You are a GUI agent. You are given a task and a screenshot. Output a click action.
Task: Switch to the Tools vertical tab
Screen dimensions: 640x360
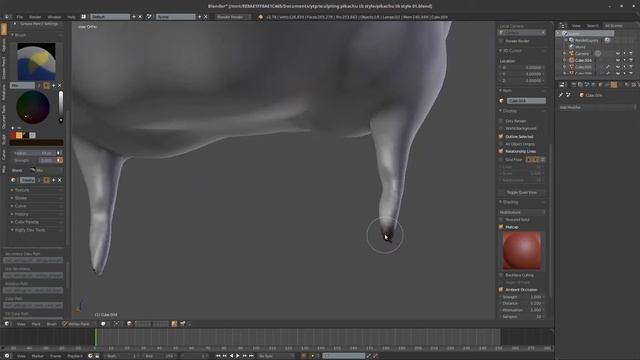pos(4,29)
